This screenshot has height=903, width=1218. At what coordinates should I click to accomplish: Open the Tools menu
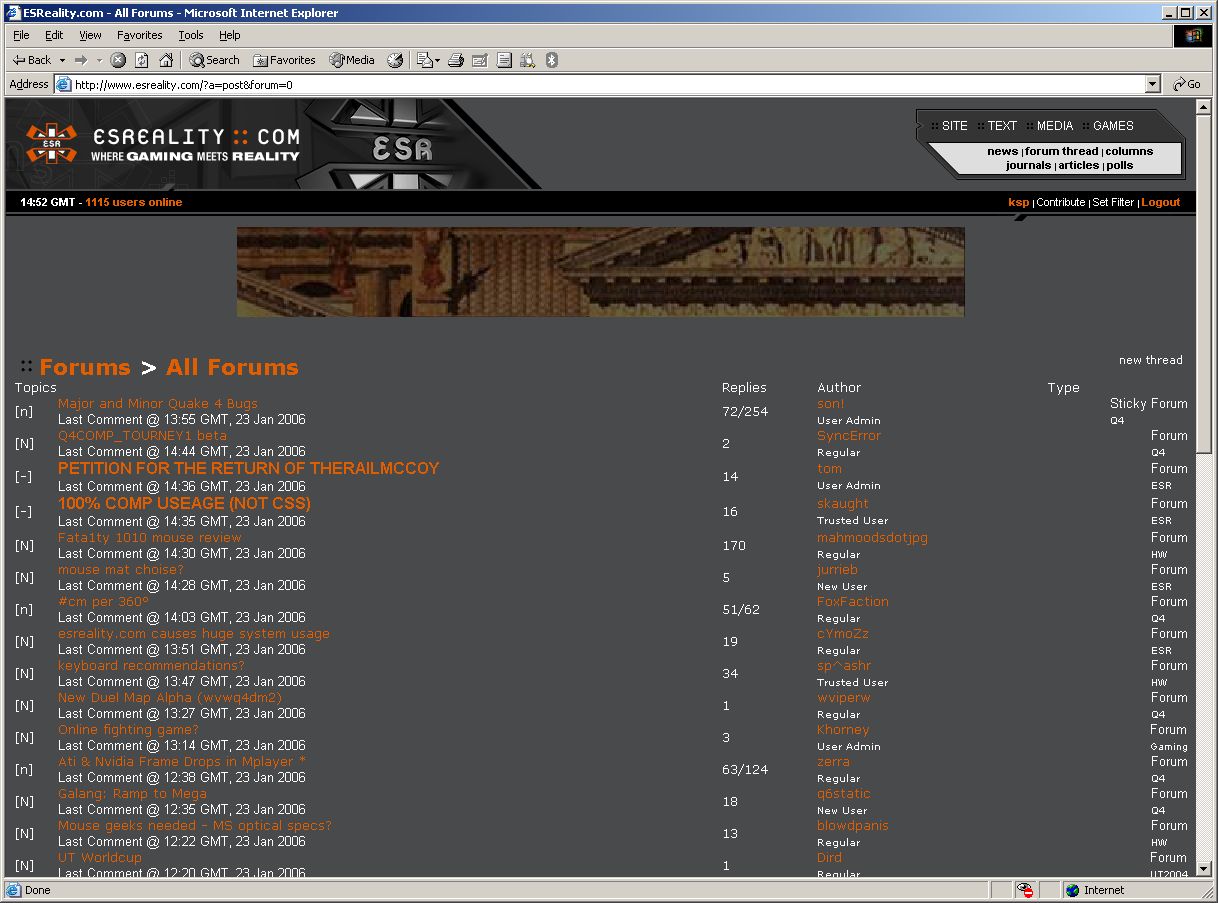pos(190,35)
